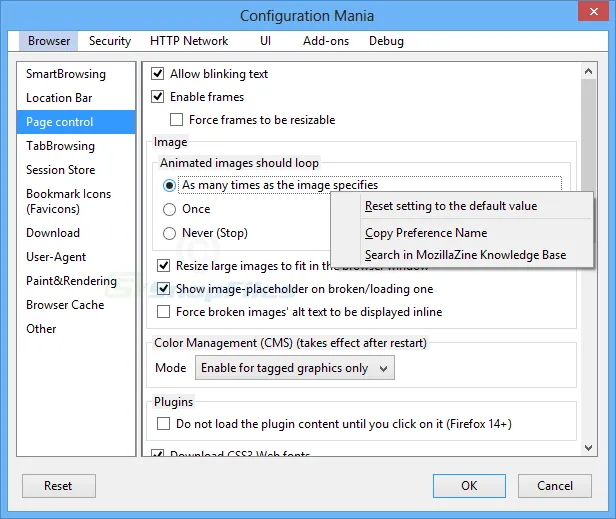Image resolution: width=616 pixels, height=519 pixels.
Task: Select User-Agent in the sidebar
Action: 56,257
